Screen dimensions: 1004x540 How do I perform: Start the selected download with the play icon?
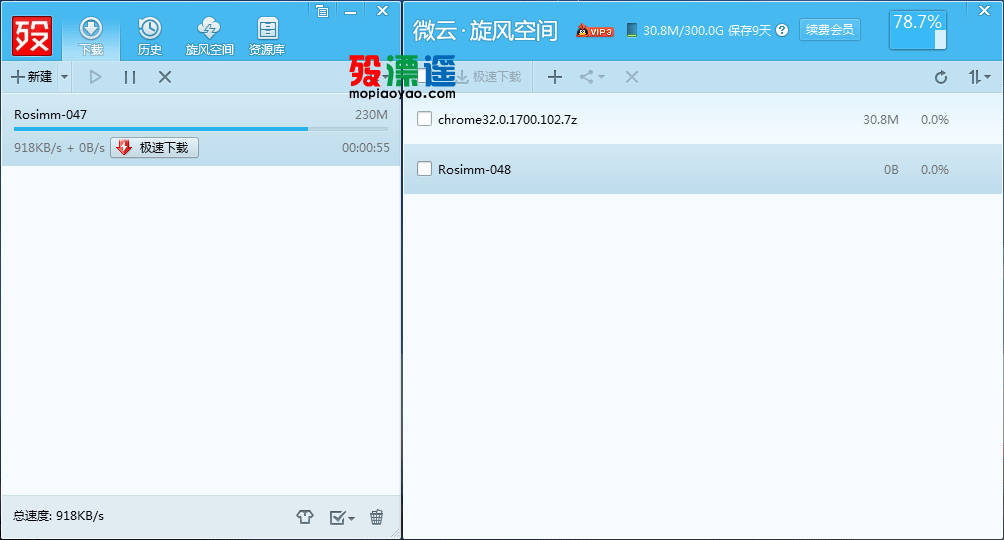pyautogui.click(x=95, y=77)
